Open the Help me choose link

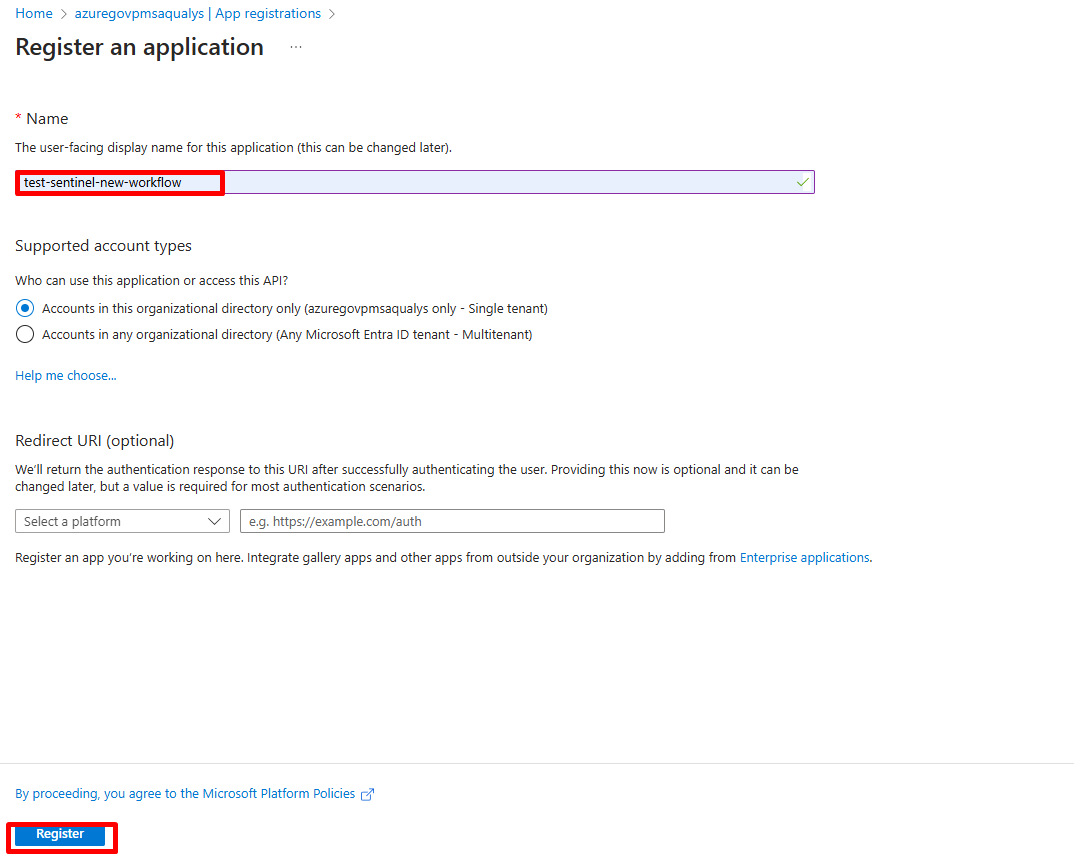tap(66, 375)
